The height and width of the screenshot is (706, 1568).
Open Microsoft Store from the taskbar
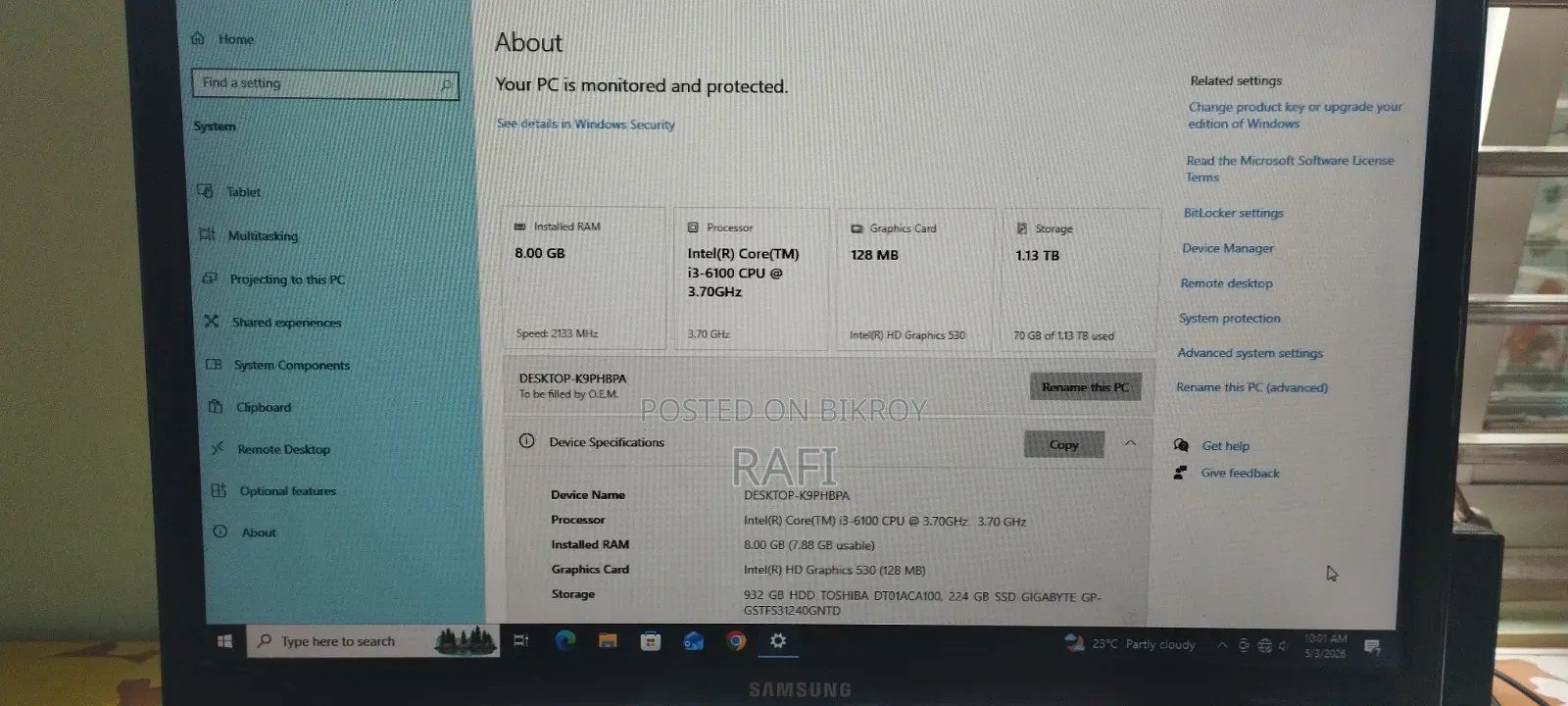coord(650,642)
